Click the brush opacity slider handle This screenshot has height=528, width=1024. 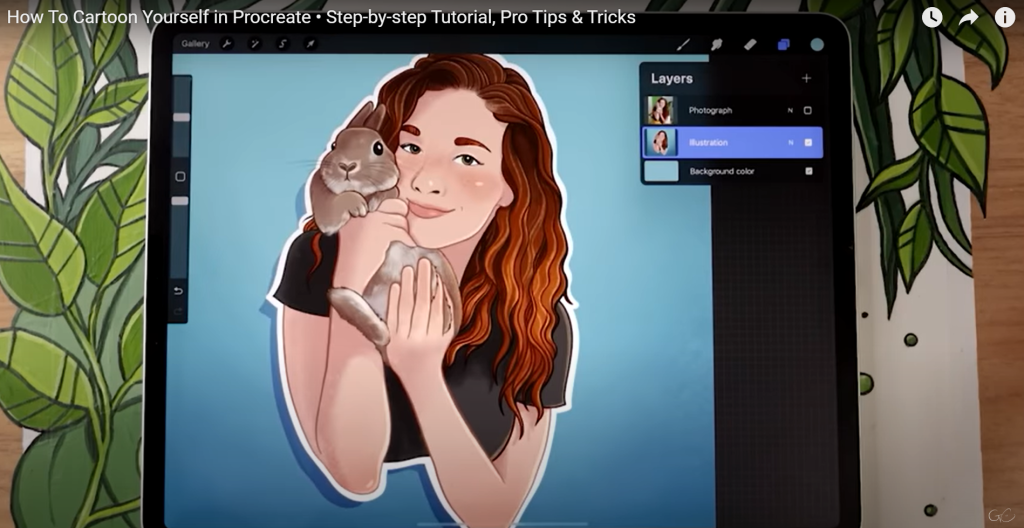[x=180, y=201]
